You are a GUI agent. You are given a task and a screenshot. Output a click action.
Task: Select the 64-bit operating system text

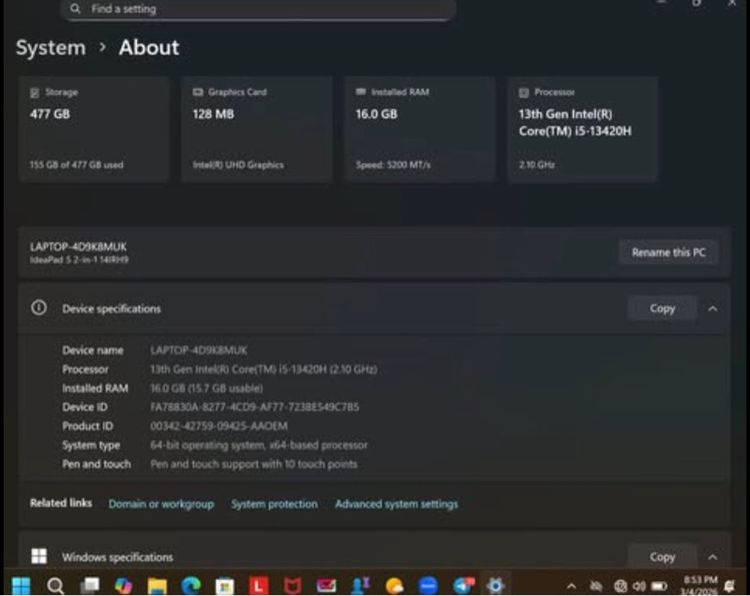[x=259, y=445]
